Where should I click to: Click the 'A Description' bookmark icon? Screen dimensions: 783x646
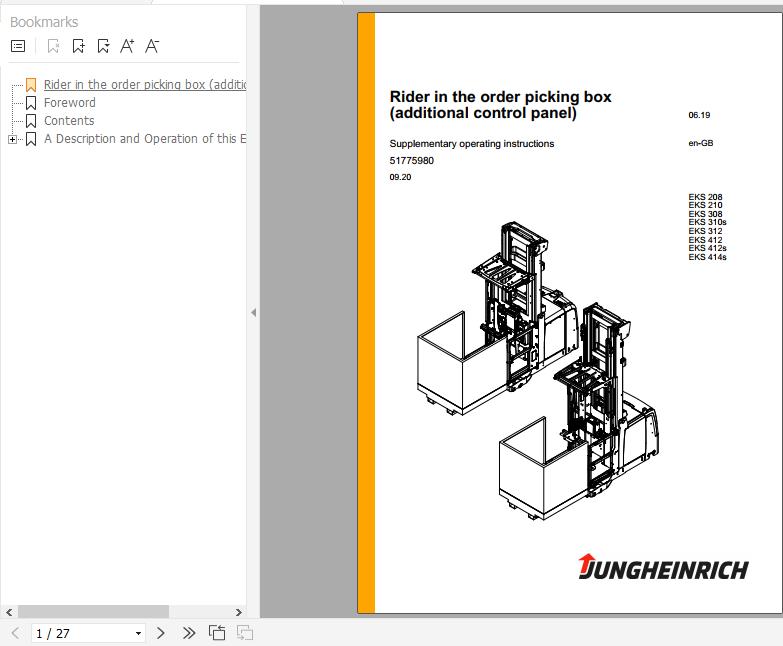coord(31,139)
